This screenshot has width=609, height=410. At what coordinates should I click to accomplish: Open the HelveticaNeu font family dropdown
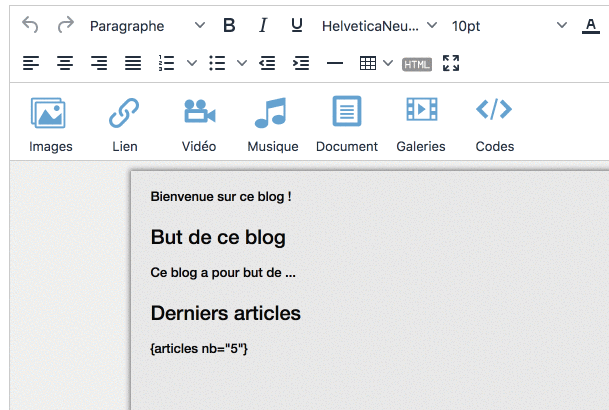tap(379, 26)
